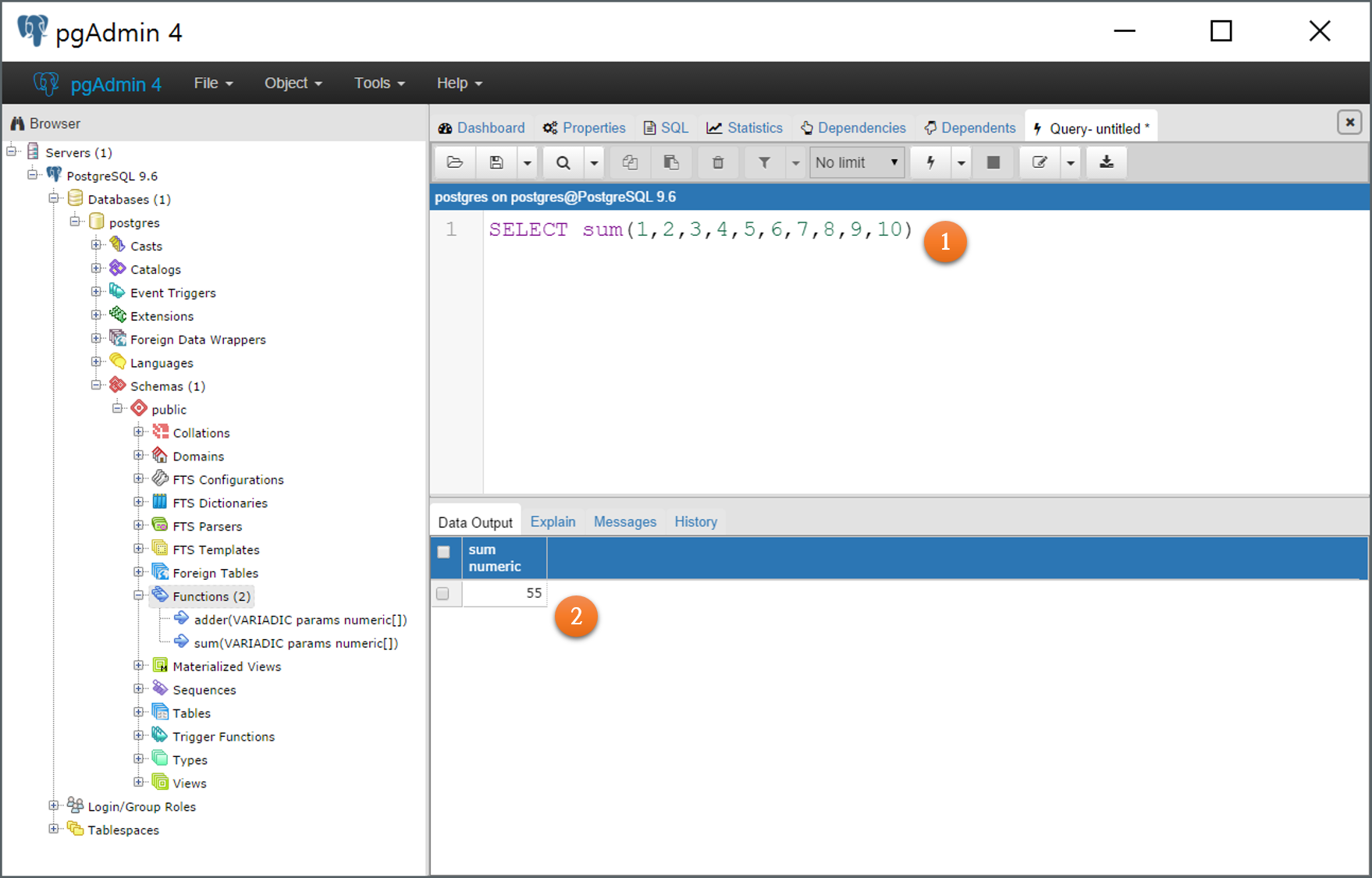
Task: Switch to the Dashboard tab
Action: (x=482, y=128)
